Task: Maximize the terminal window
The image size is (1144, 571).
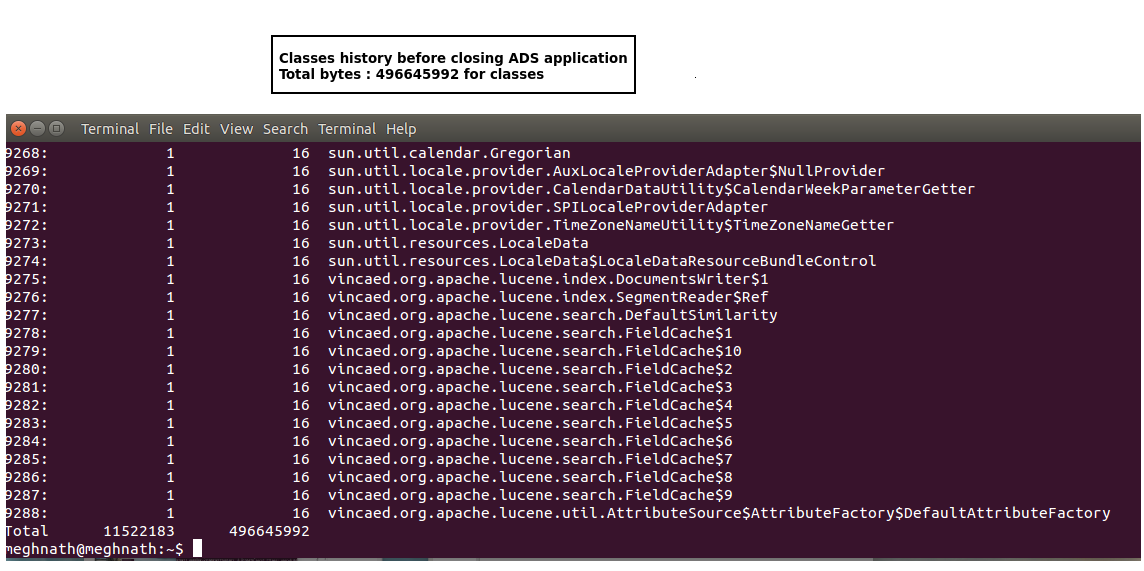Action: (56, 128)
